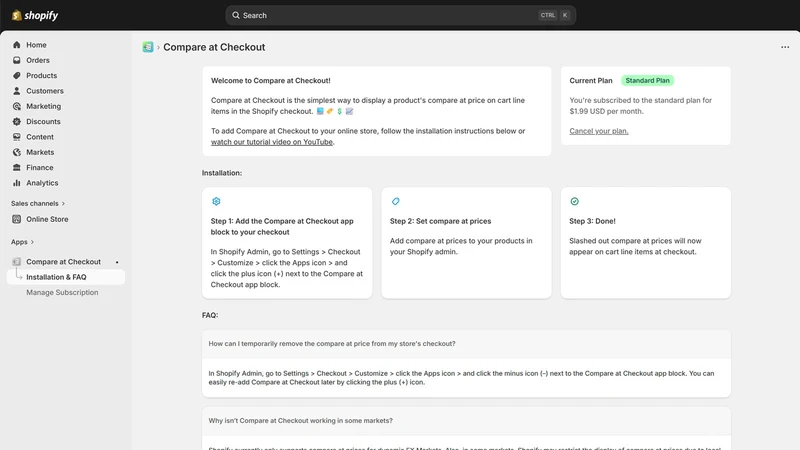
Task: Click the CTRL K shortcut hint
Action: tap(554, 15)
